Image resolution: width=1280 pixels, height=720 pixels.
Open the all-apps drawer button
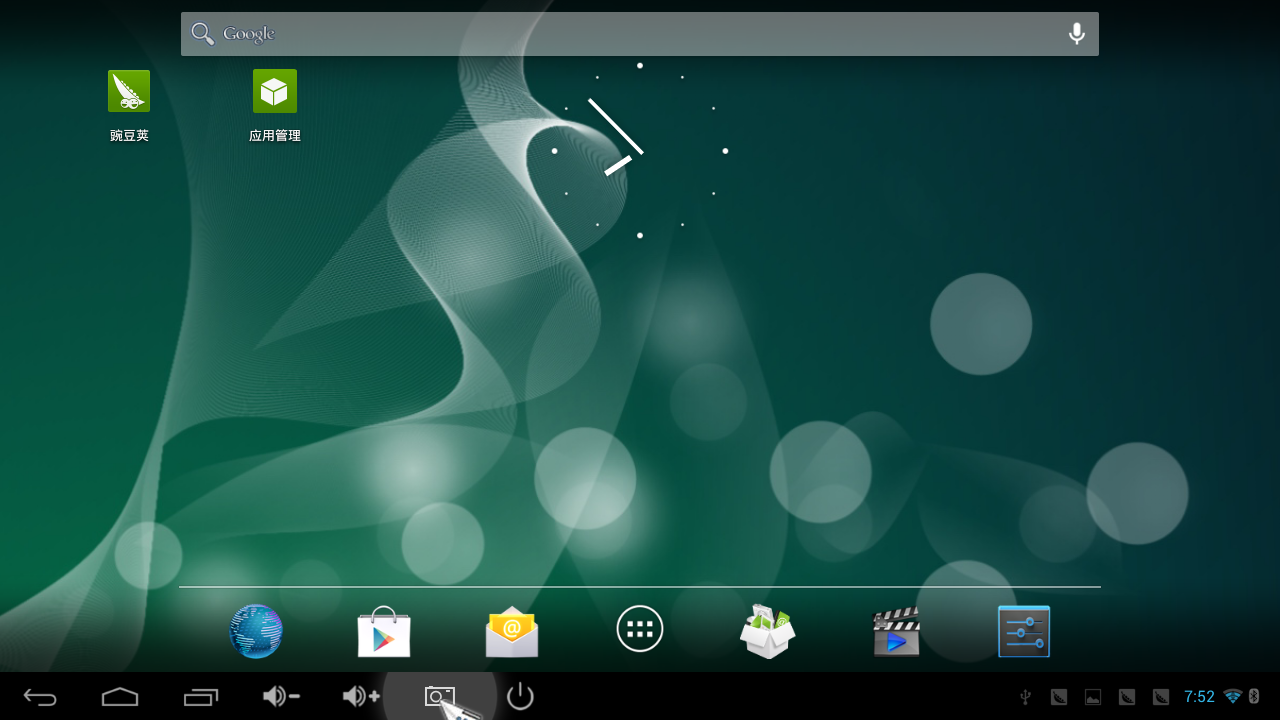click(x=640, y=630)
